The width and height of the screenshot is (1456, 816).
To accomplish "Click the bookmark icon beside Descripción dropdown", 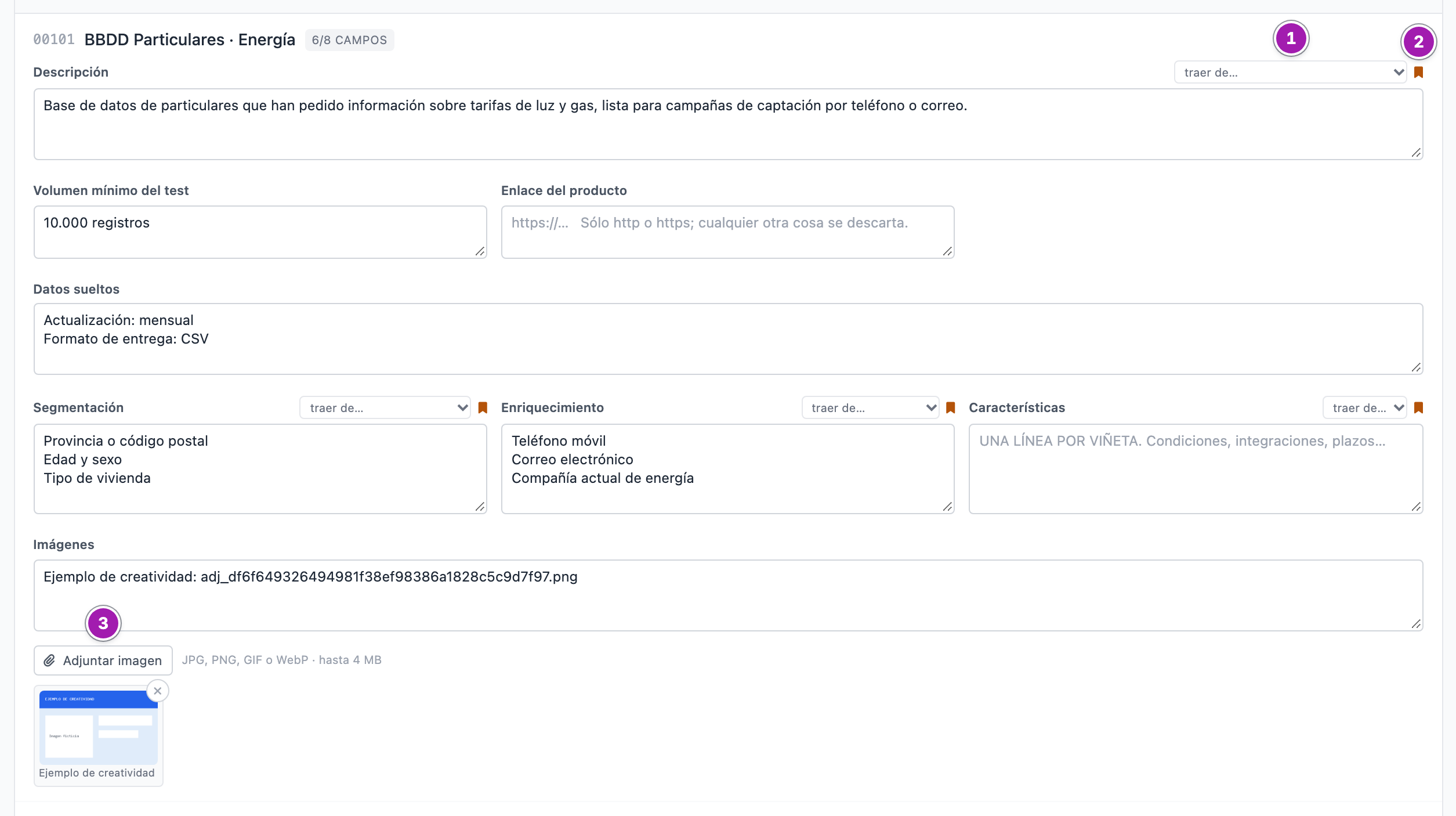I will tap(1418, 73).
